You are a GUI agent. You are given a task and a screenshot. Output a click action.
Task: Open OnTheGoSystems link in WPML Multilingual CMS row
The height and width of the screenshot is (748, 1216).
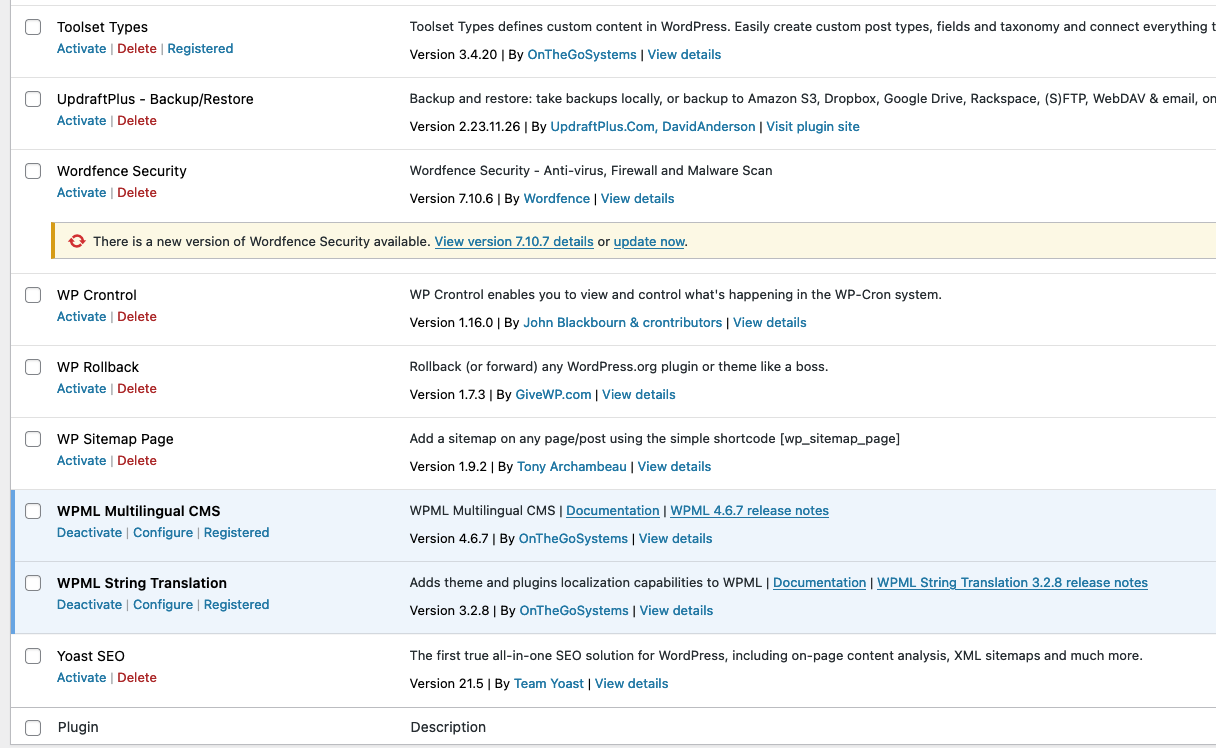574,538
